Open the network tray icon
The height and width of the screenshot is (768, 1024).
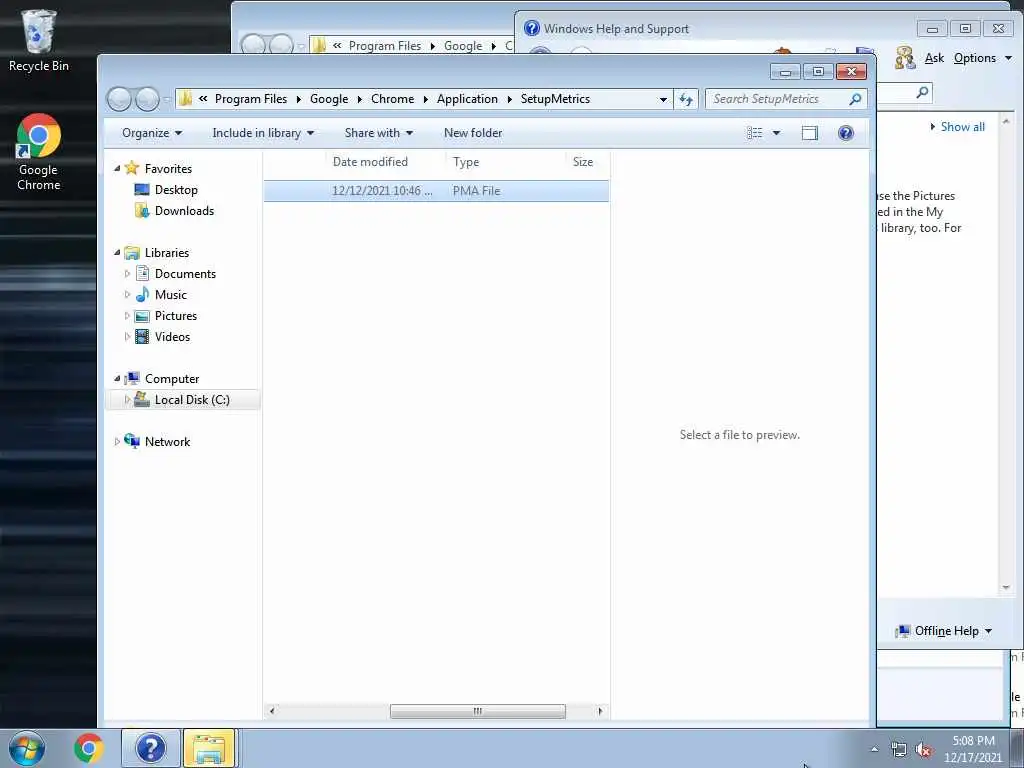tap(899, 750)
